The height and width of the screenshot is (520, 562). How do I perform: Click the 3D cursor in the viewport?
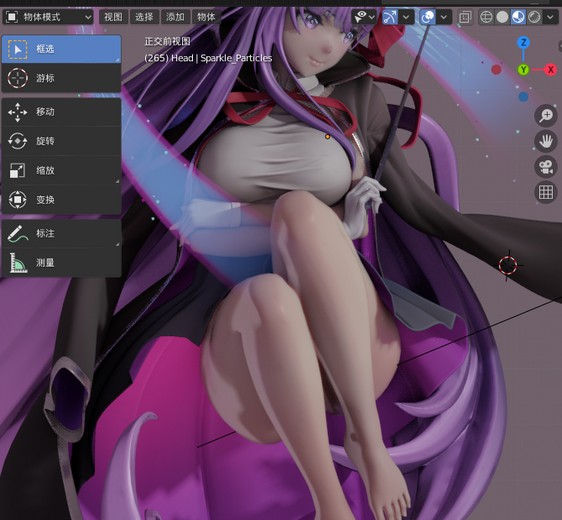[x=508, y=265]
